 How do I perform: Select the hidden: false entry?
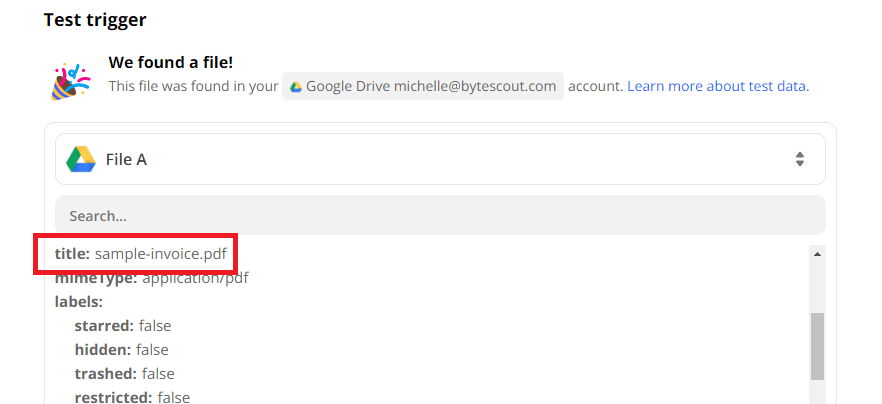[x=121, y=350]
